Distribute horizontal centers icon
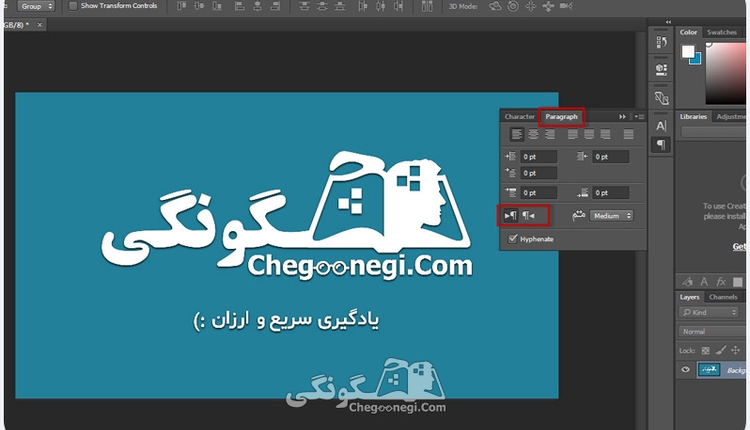The width and height of the screenshot is (750, 430). [380, 6]
